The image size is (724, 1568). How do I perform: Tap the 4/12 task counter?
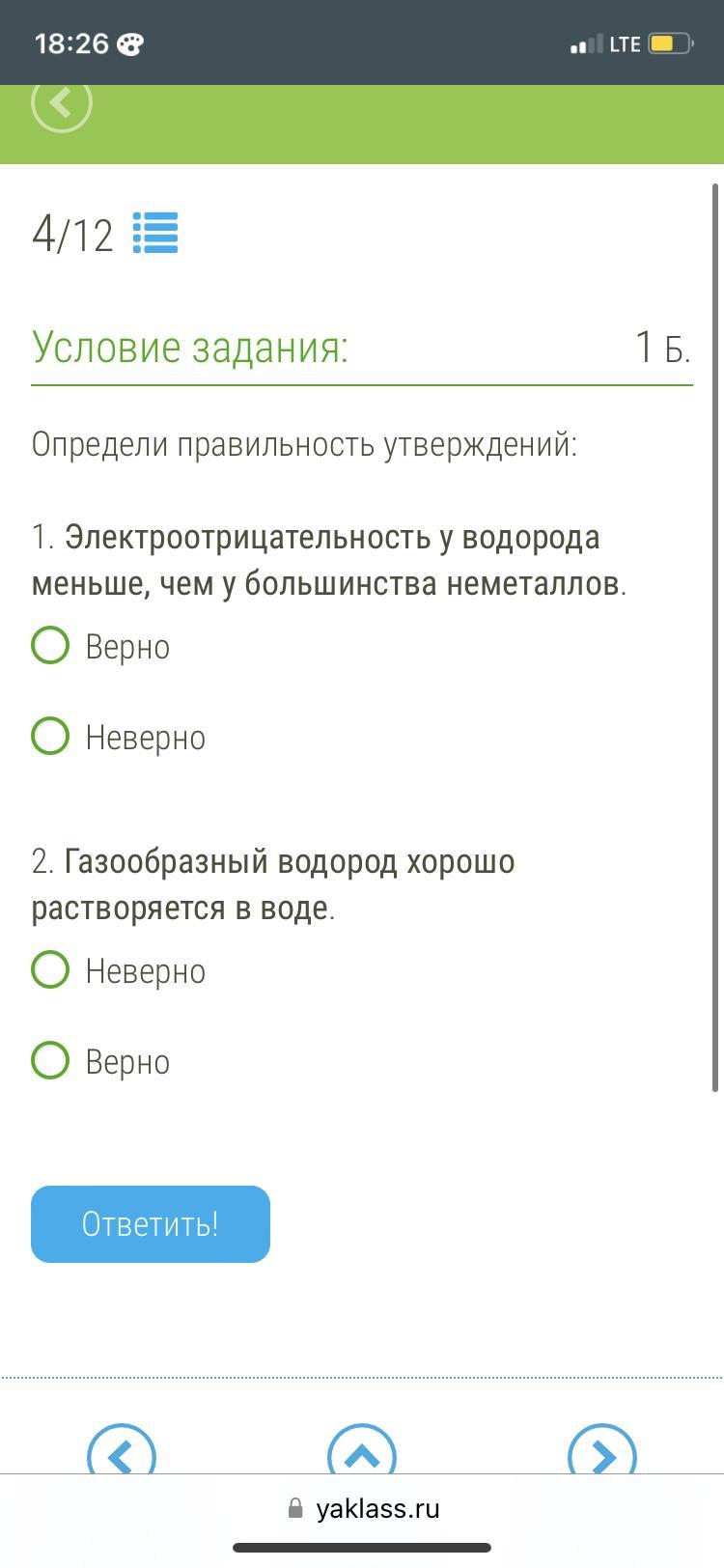pyautogui.click(x=72, y=235)
